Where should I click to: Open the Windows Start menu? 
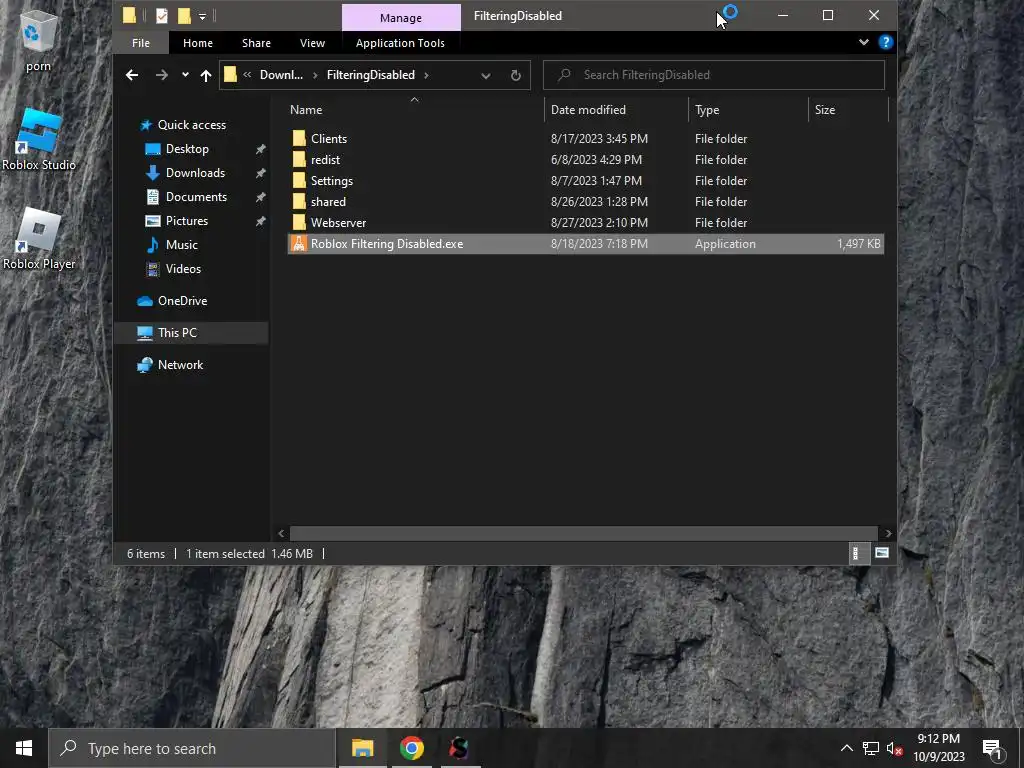(x=24, y=748)
